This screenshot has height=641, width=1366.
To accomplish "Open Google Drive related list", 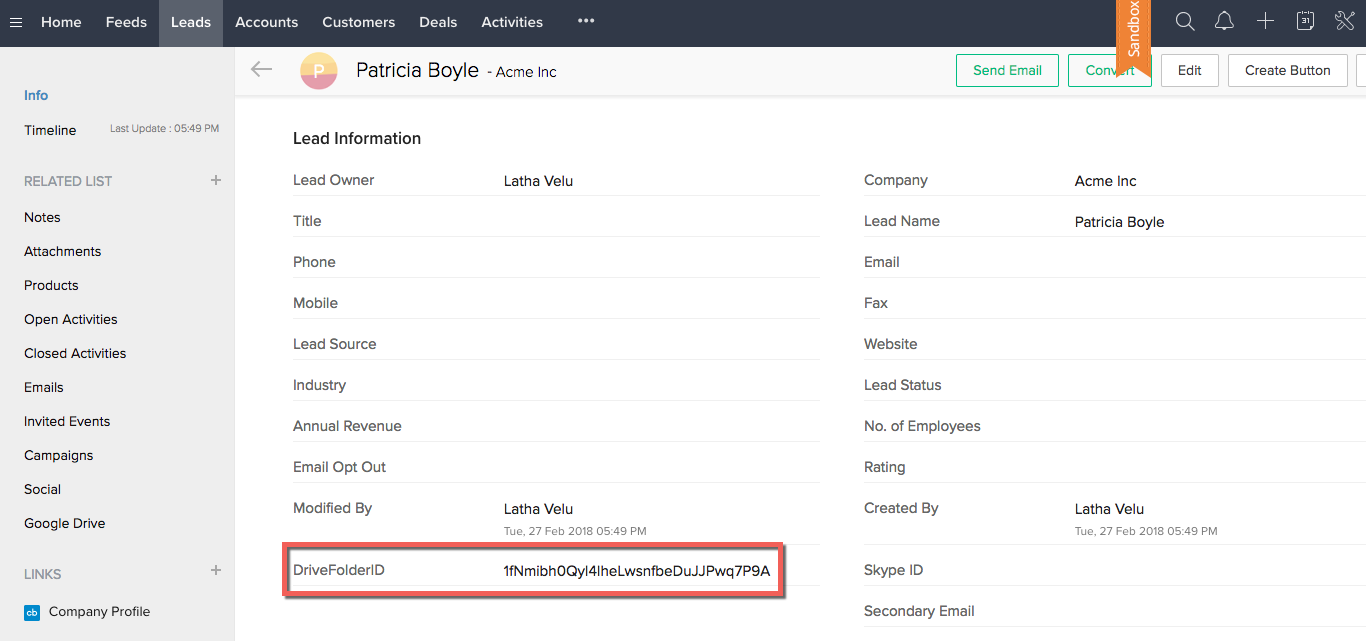I will coord(64,523).
